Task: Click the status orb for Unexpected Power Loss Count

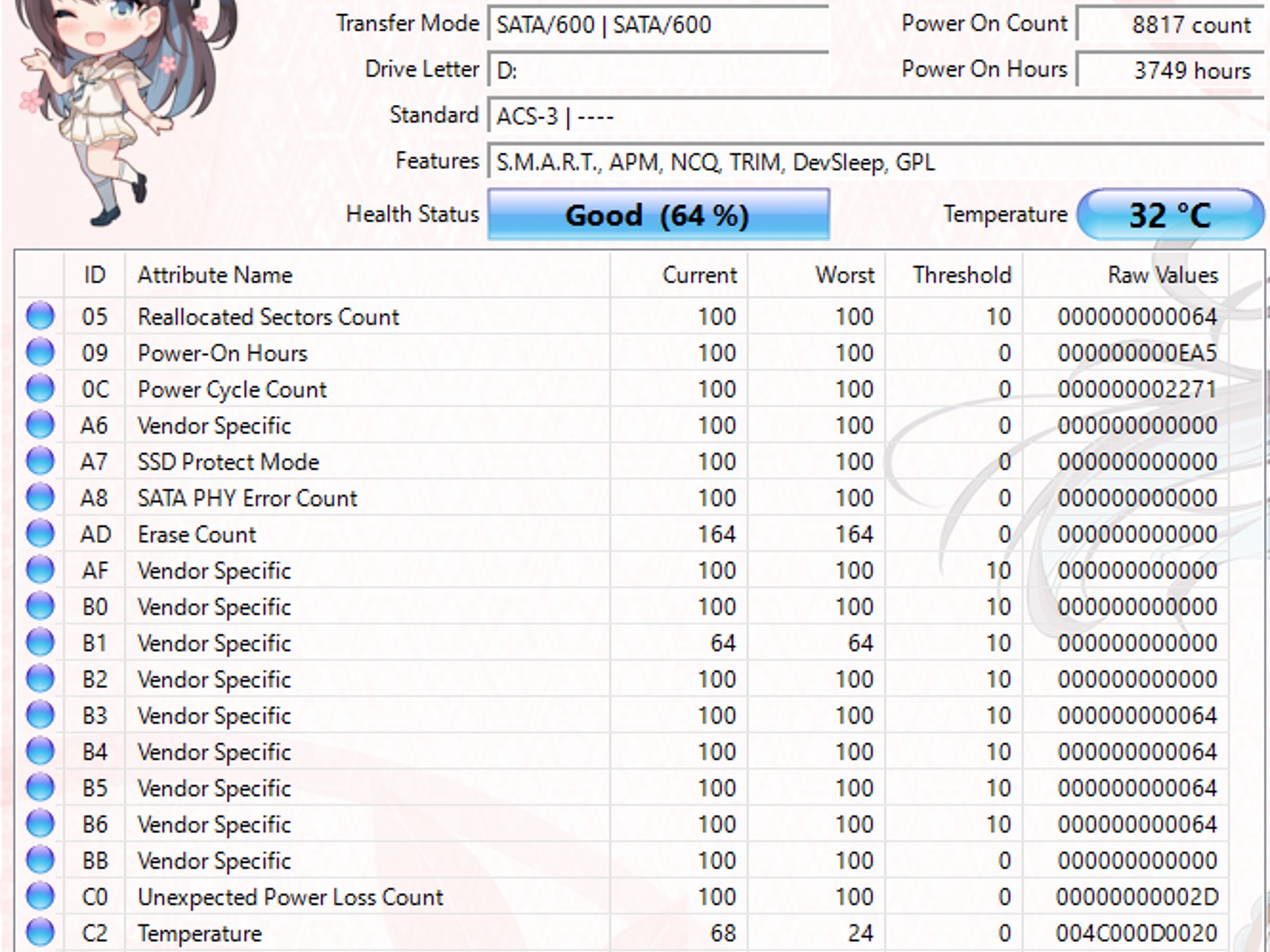Action: [40, 896]
